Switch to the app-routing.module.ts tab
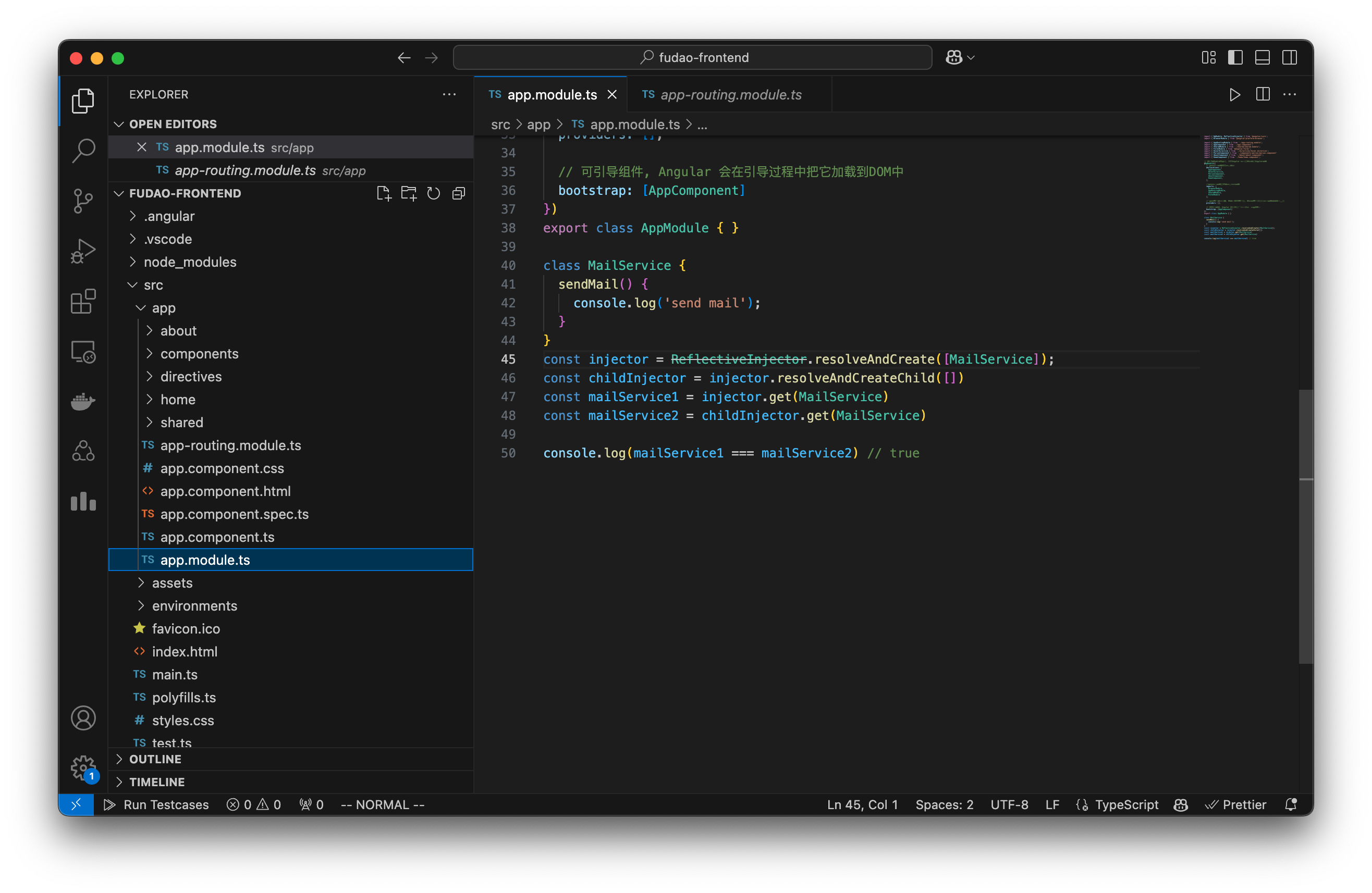1372x893 pixels. (730, 94)
